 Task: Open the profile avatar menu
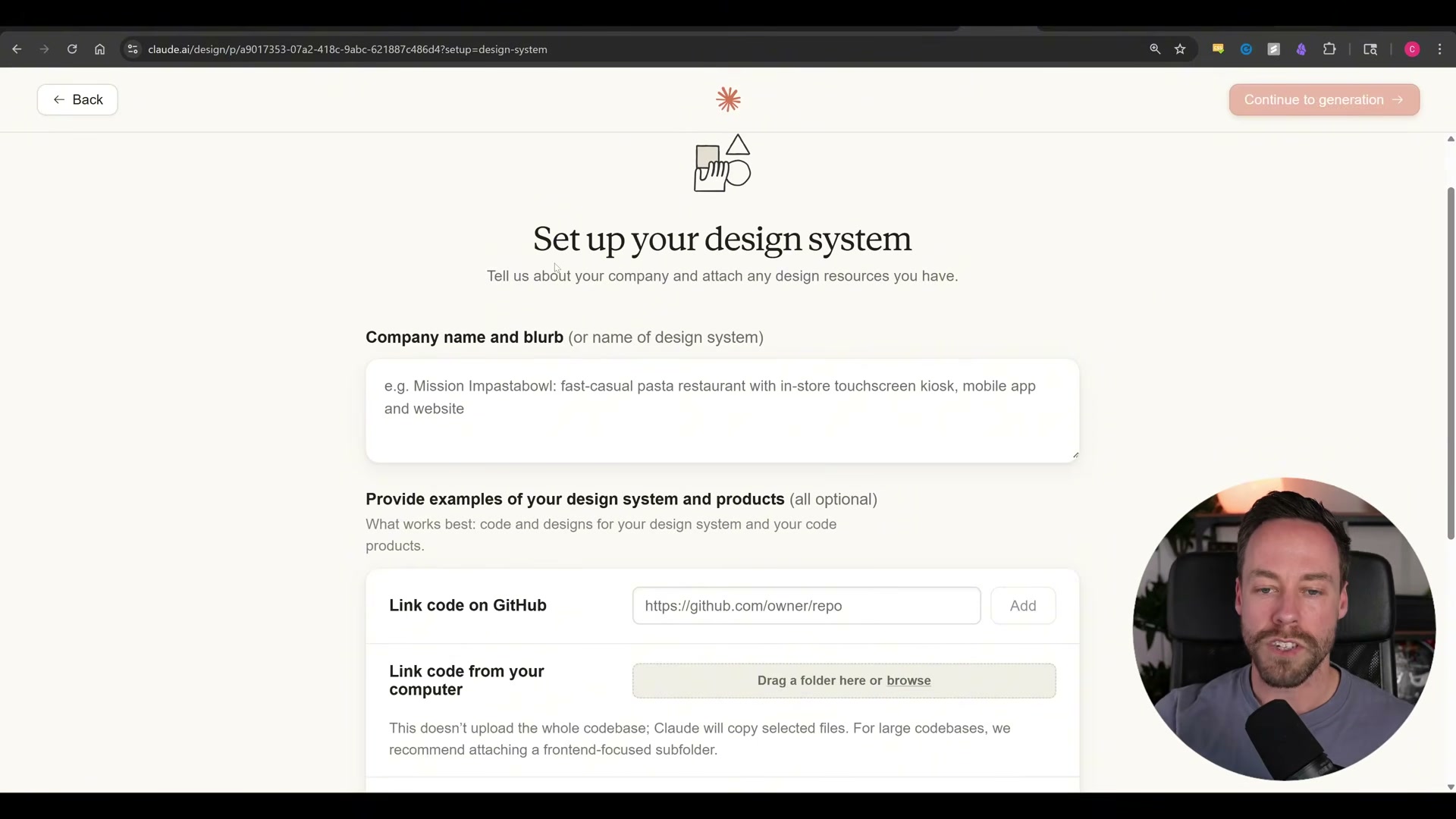(x=1412, y=49)
